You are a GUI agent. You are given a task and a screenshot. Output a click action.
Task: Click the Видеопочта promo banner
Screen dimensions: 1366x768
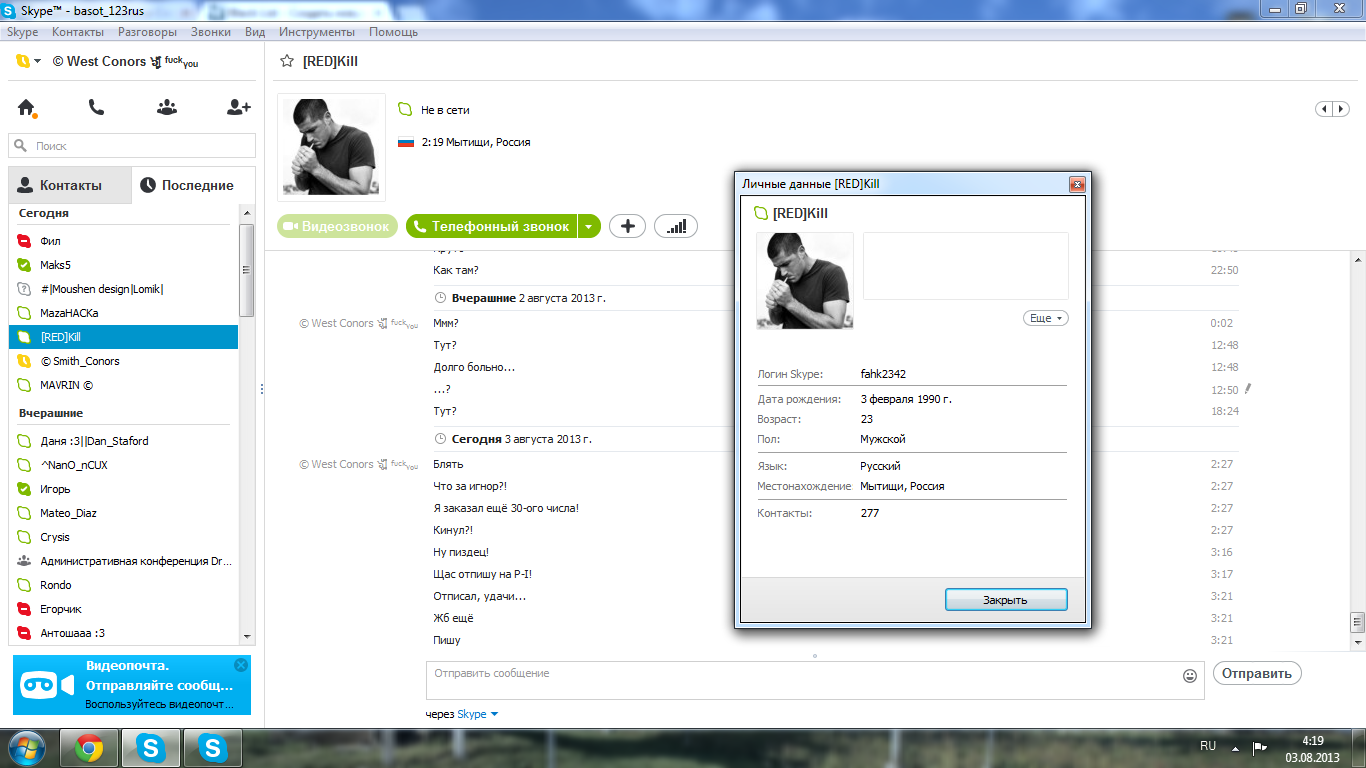(132, 685)
